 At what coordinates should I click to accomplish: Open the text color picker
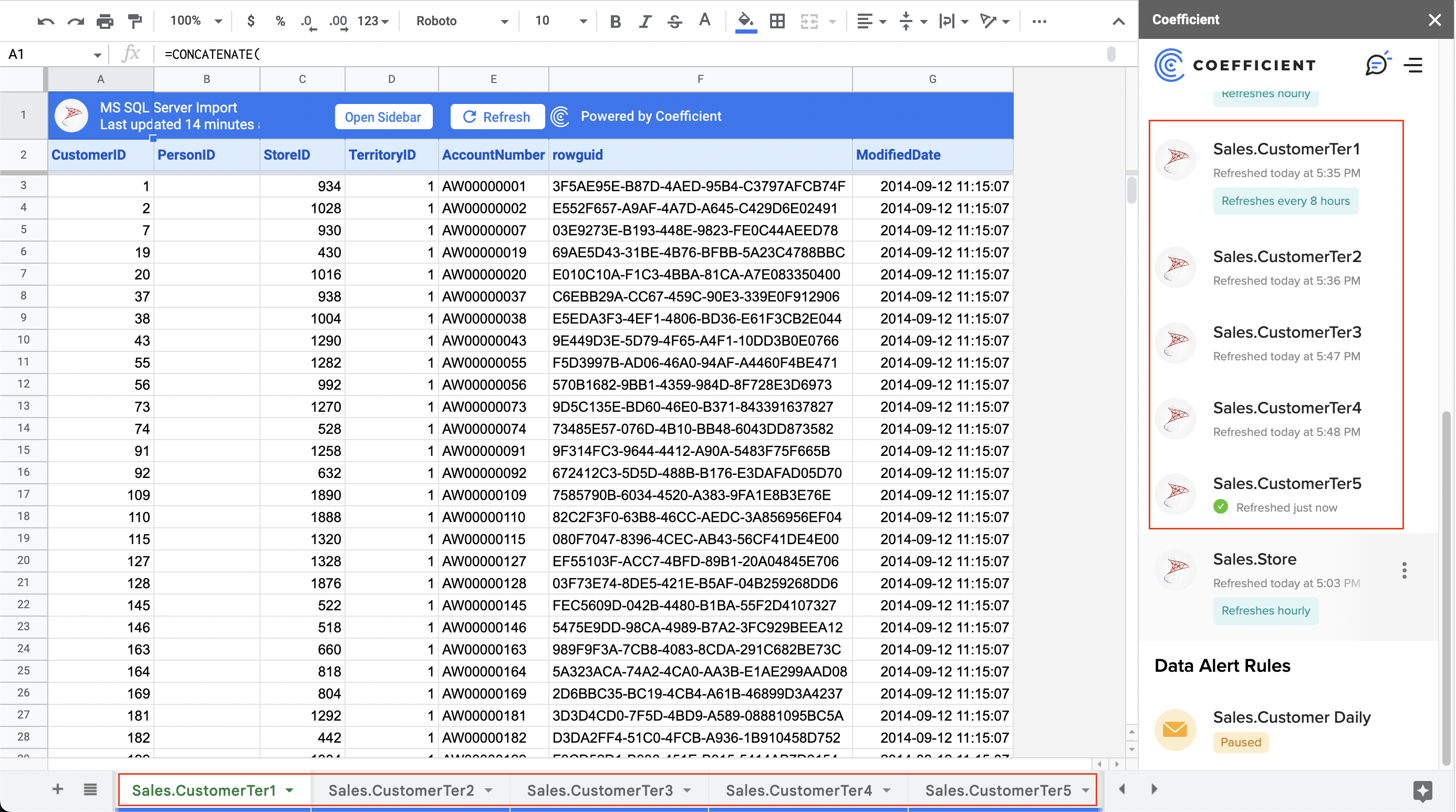click(x=704, y=21)
